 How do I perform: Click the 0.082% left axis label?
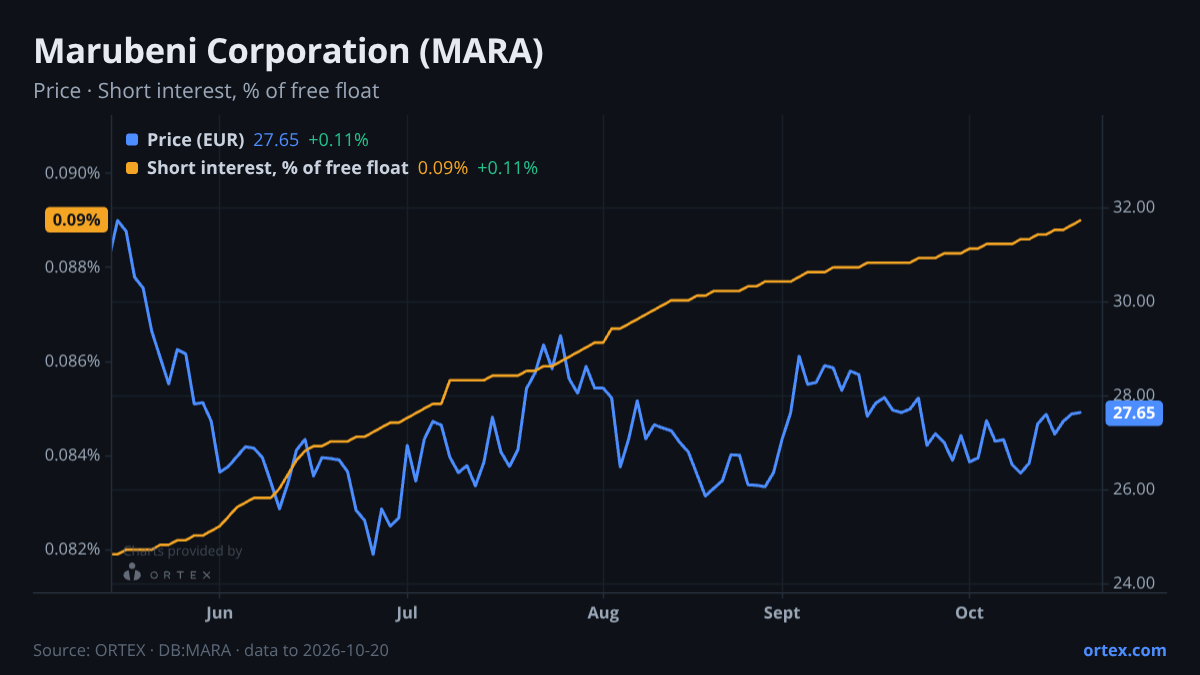pos(73,550)
